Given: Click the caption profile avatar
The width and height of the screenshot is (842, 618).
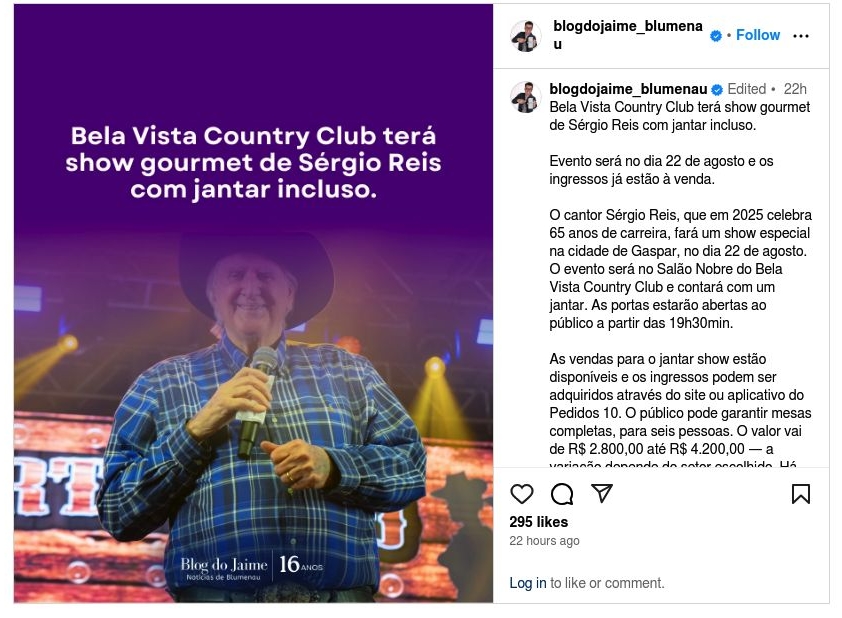Looking at the screenshot, I should (x=525, y=97).
